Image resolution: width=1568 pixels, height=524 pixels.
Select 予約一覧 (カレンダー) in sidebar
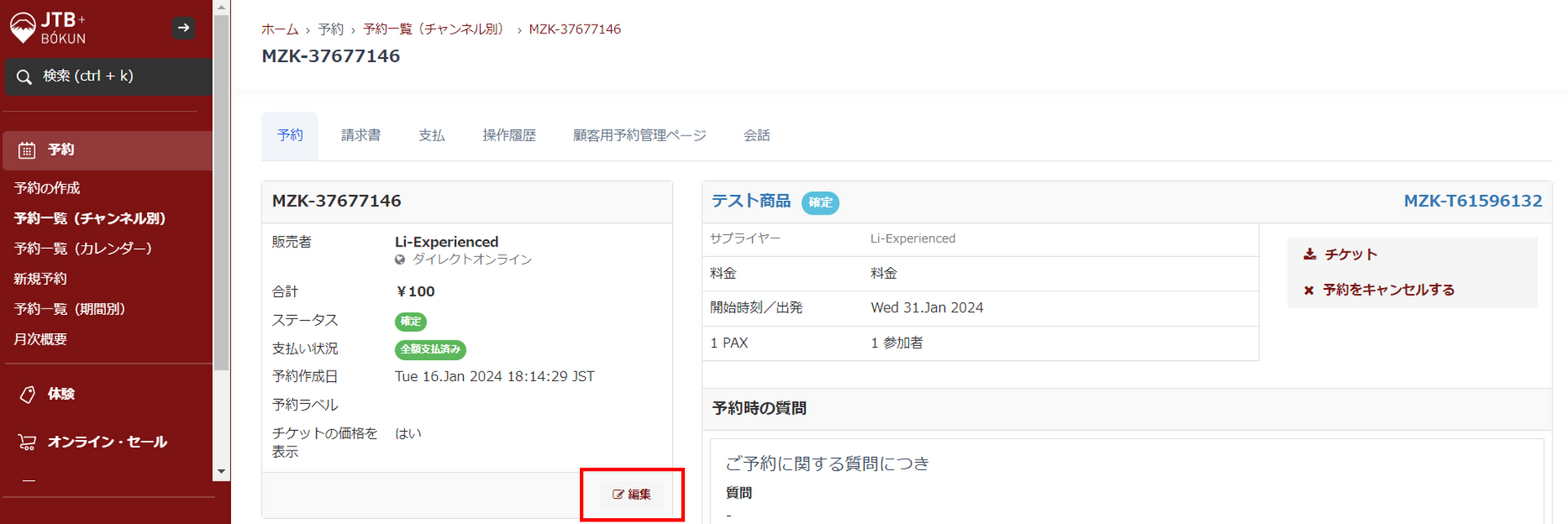pyautogui.click(x=82, y=249)
